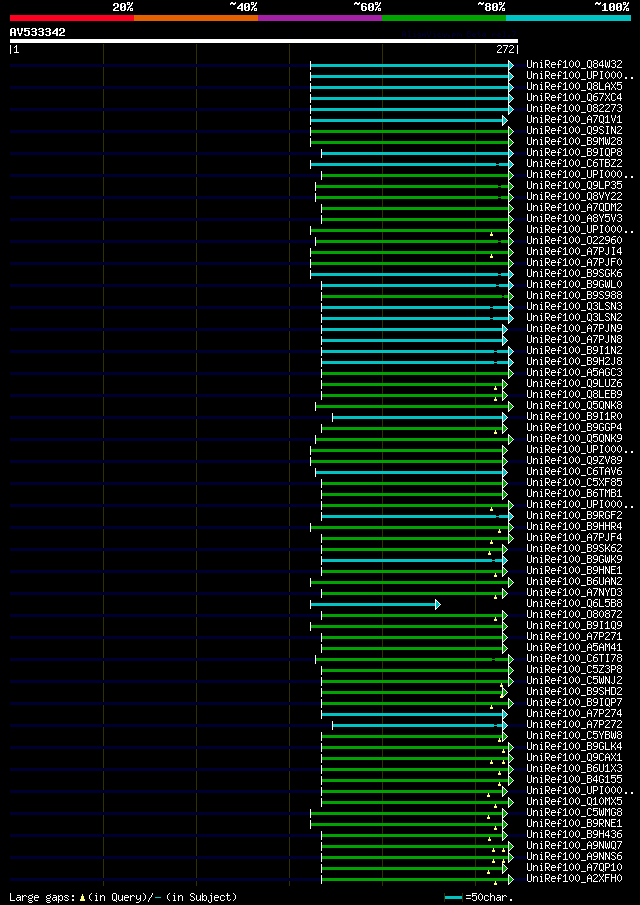Image resolution: width=640 pixels, height=905 pixels.
Task: Click the UniRef100_C6TI78 label
Action: point(574,659)
